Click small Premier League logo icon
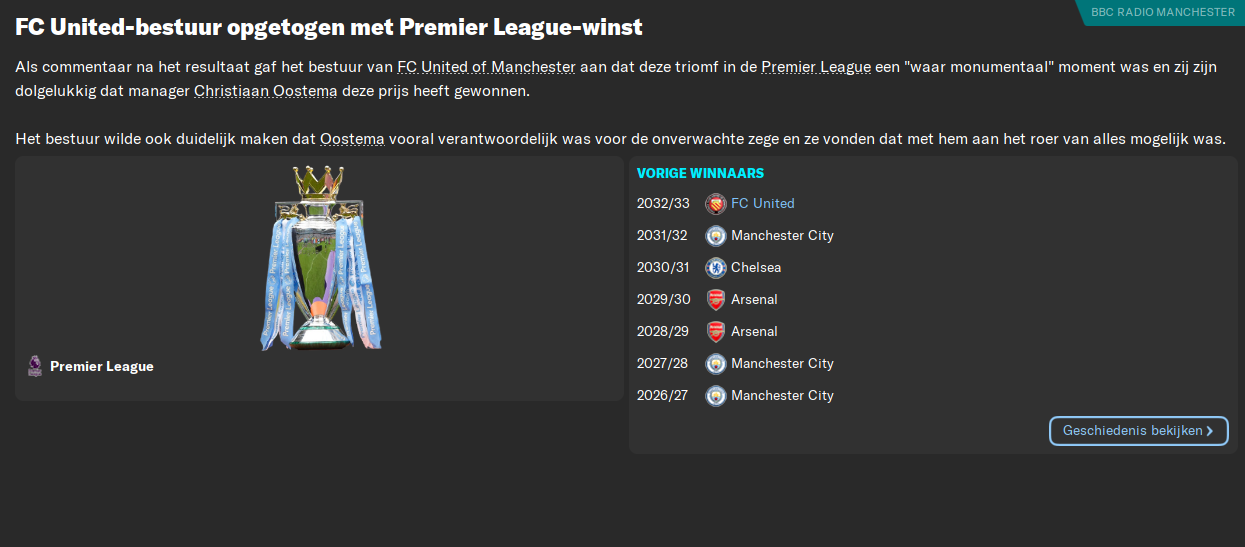This screenshot has height=547, width=1245. pyautogui.click(x=35, y=366)
